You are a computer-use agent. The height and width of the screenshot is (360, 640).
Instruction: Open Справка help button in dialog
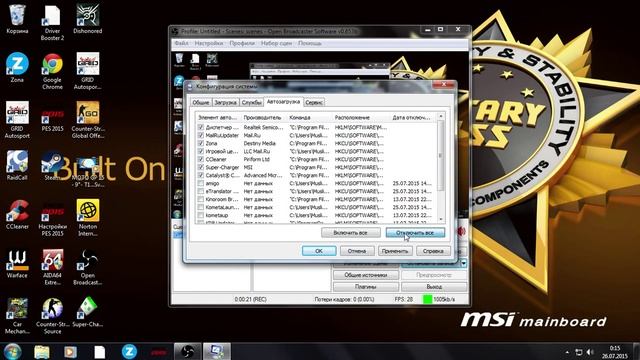433,251
